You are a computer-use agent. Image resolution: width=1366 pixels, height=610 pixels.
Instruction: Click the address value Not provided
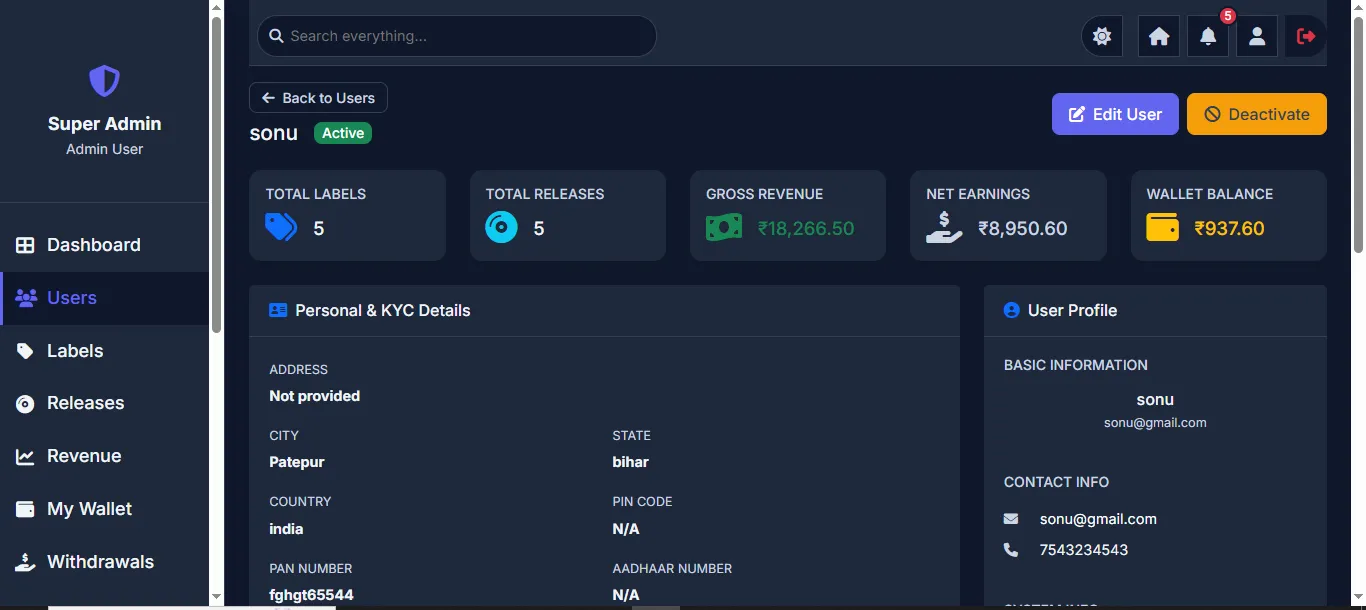[314, 396]
